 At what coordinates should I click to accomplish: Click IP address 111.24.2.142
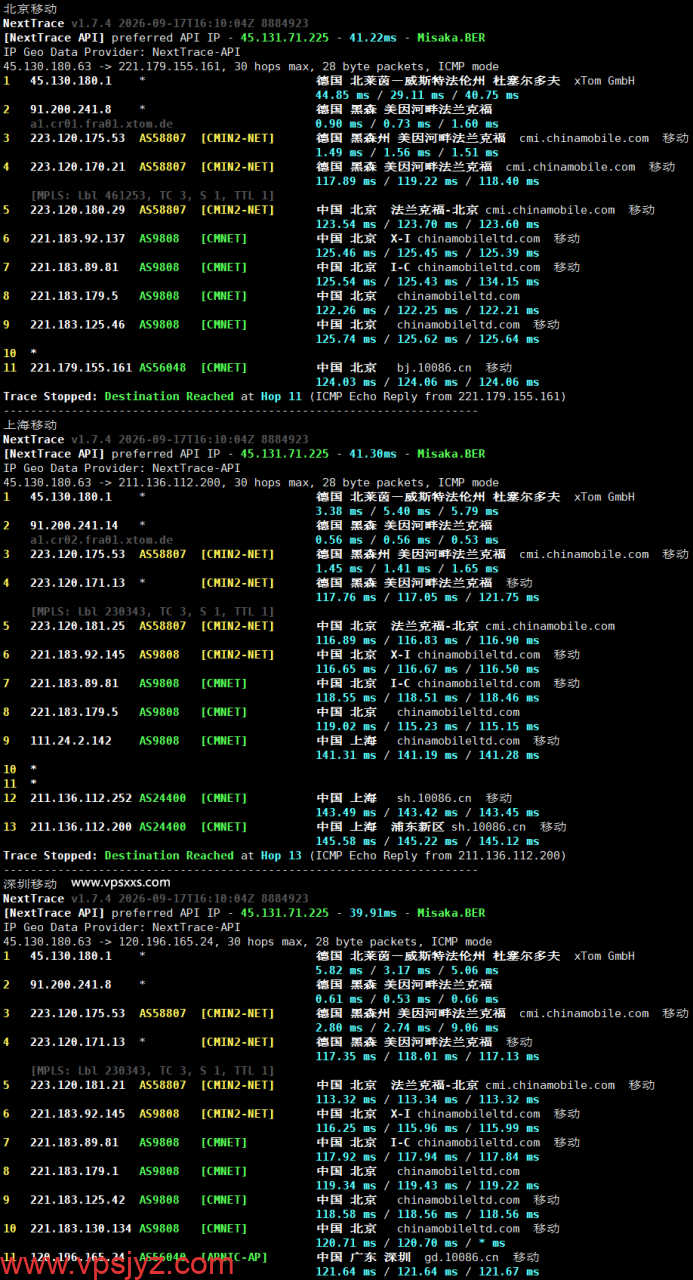(71, 741)
